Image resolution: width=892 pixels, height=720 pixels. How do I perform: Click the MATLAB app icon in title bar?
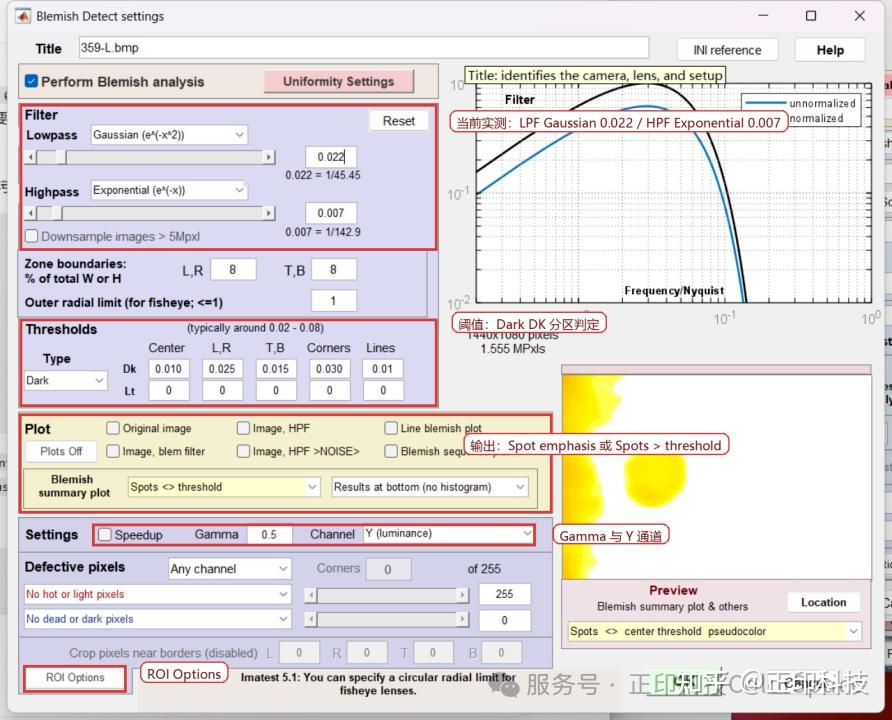click(x=23, y=16)
